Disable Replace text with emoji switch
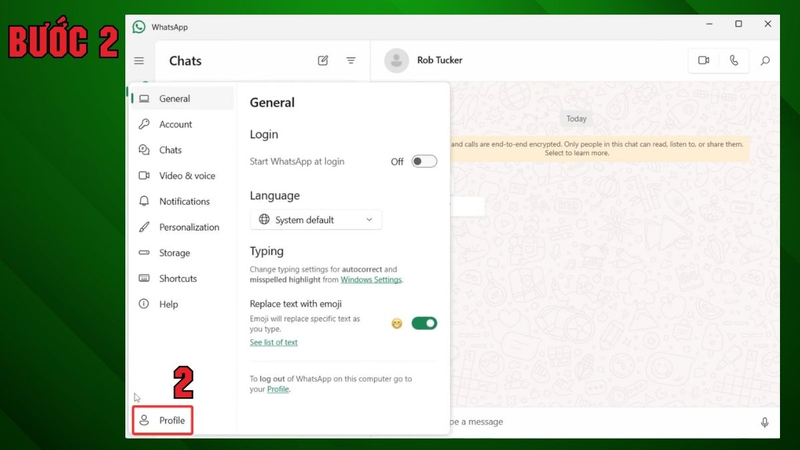The image size is (800, 450). tap(424, 323)
